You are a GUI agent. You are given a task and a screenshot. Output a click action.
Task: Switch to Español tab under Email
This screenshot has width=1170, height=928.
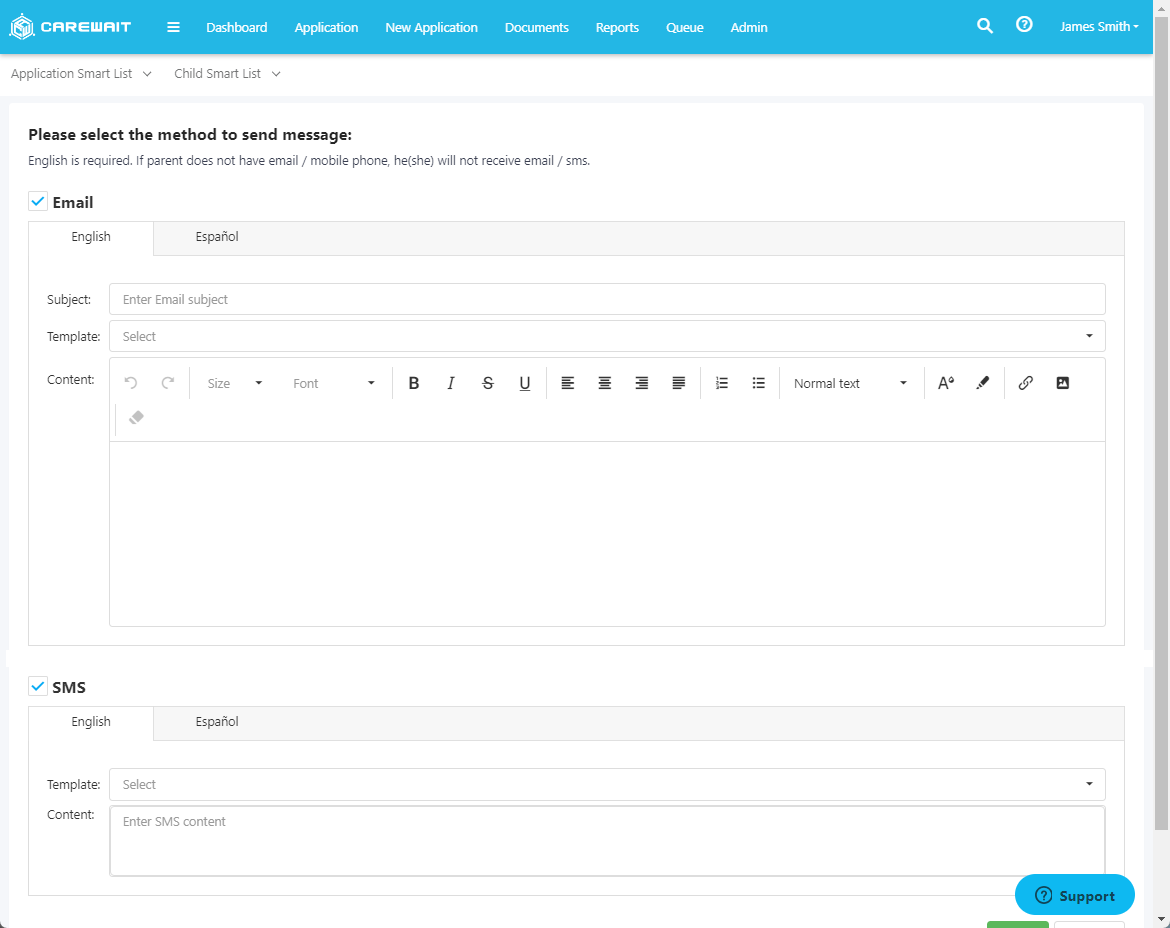217,237
